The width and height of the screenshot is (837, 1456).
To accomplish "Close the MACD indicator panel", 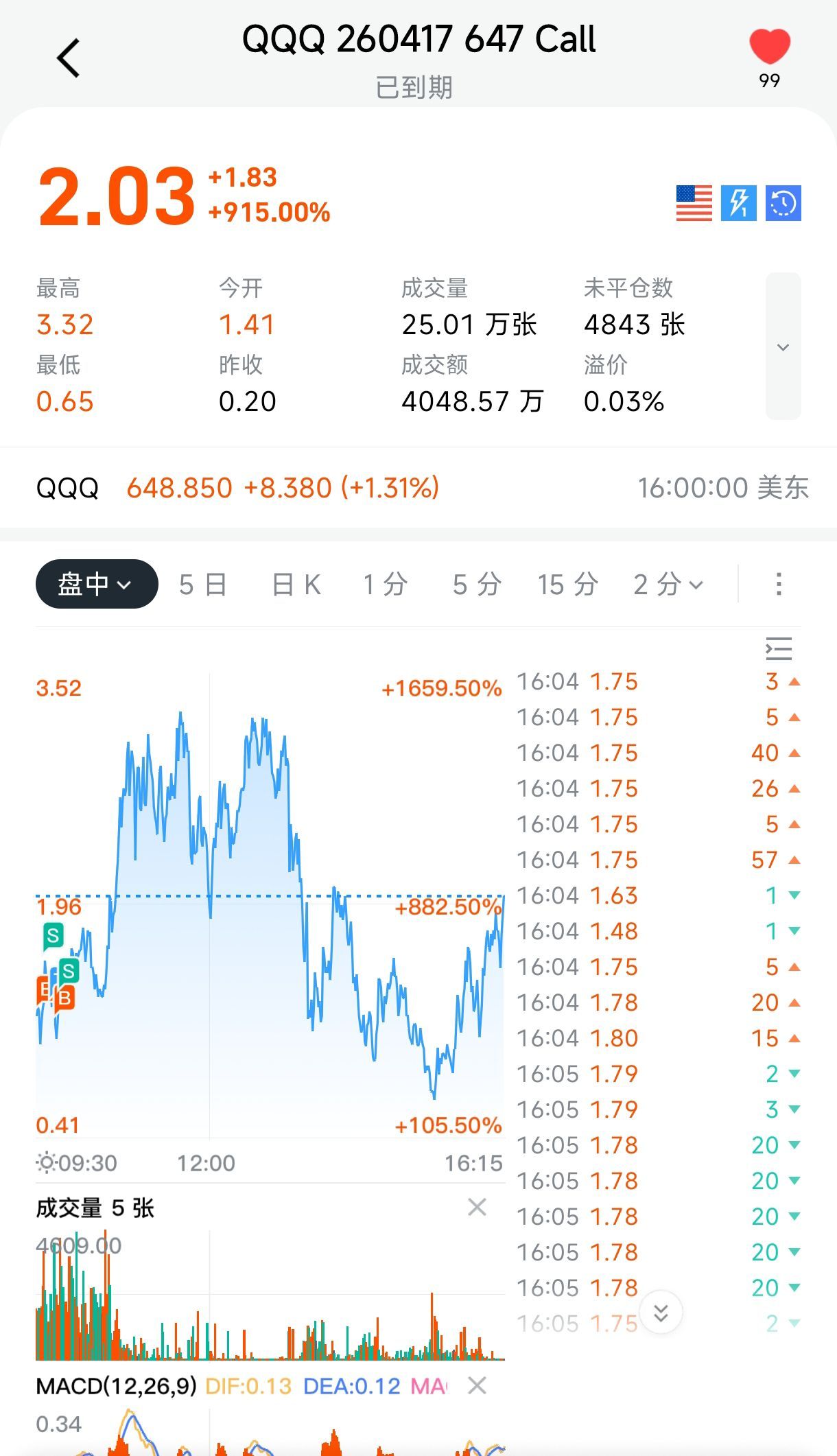I will click(477, 1385).
